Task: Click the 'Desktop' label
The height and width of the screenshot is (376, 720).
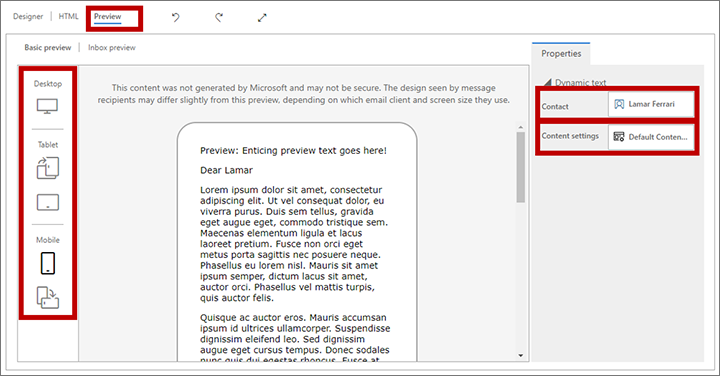Action: (48, 84)
